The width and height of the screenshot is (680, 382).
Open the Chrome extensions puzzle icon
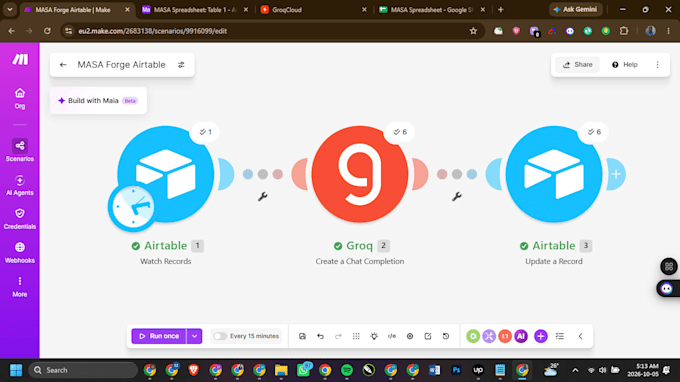(624, 31)
